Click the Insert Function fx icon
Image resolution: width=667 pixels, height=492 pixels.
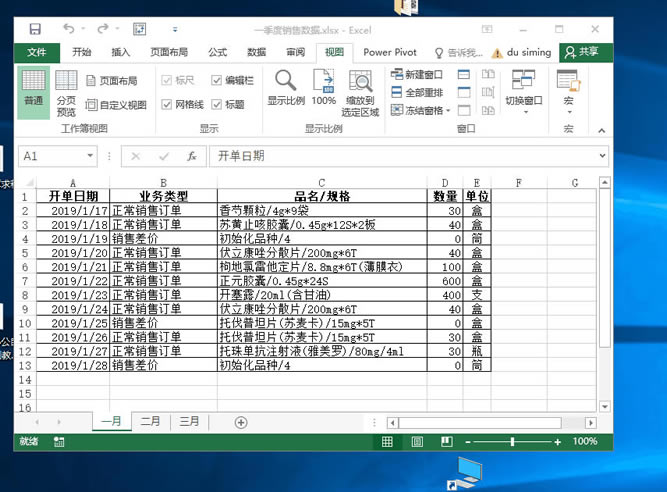point(192,156)
